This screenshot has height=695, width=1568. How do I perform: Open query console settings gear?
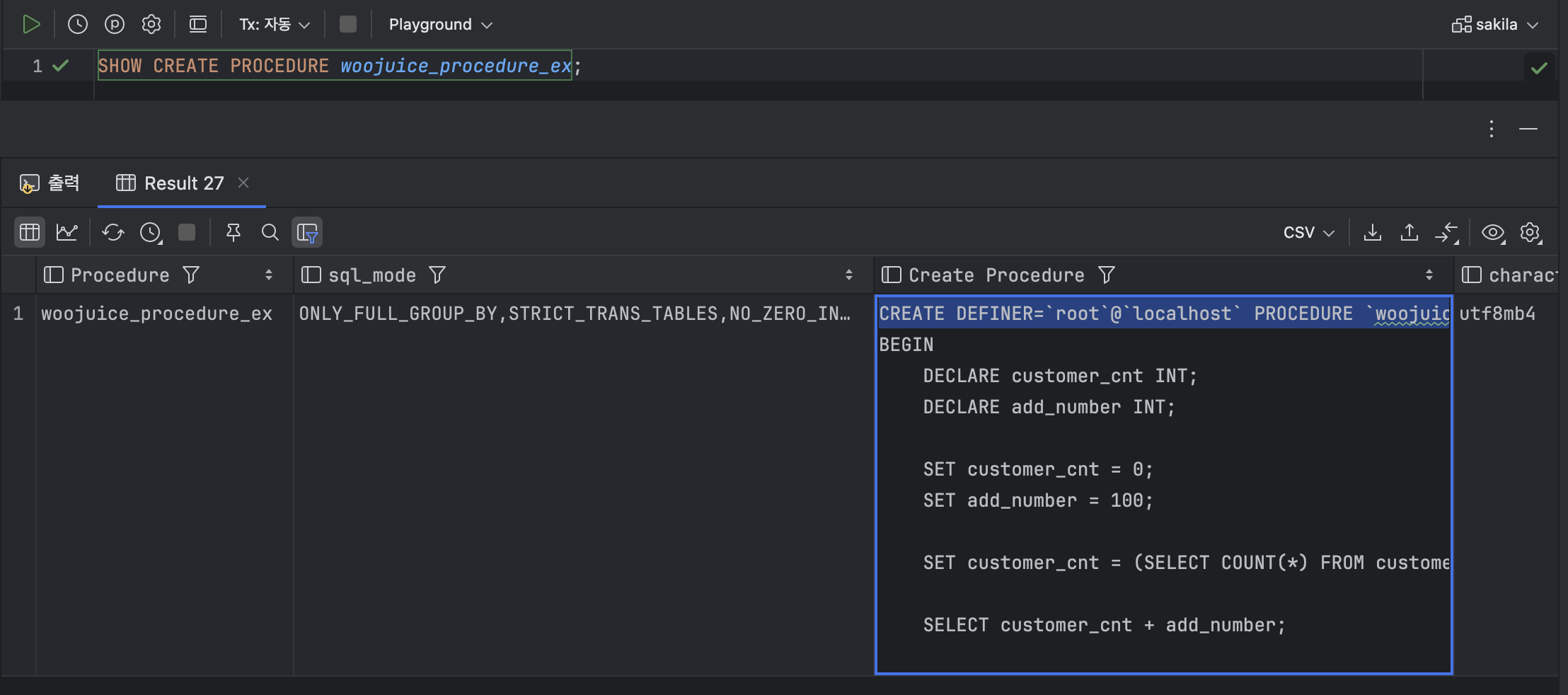coord(151,25)
